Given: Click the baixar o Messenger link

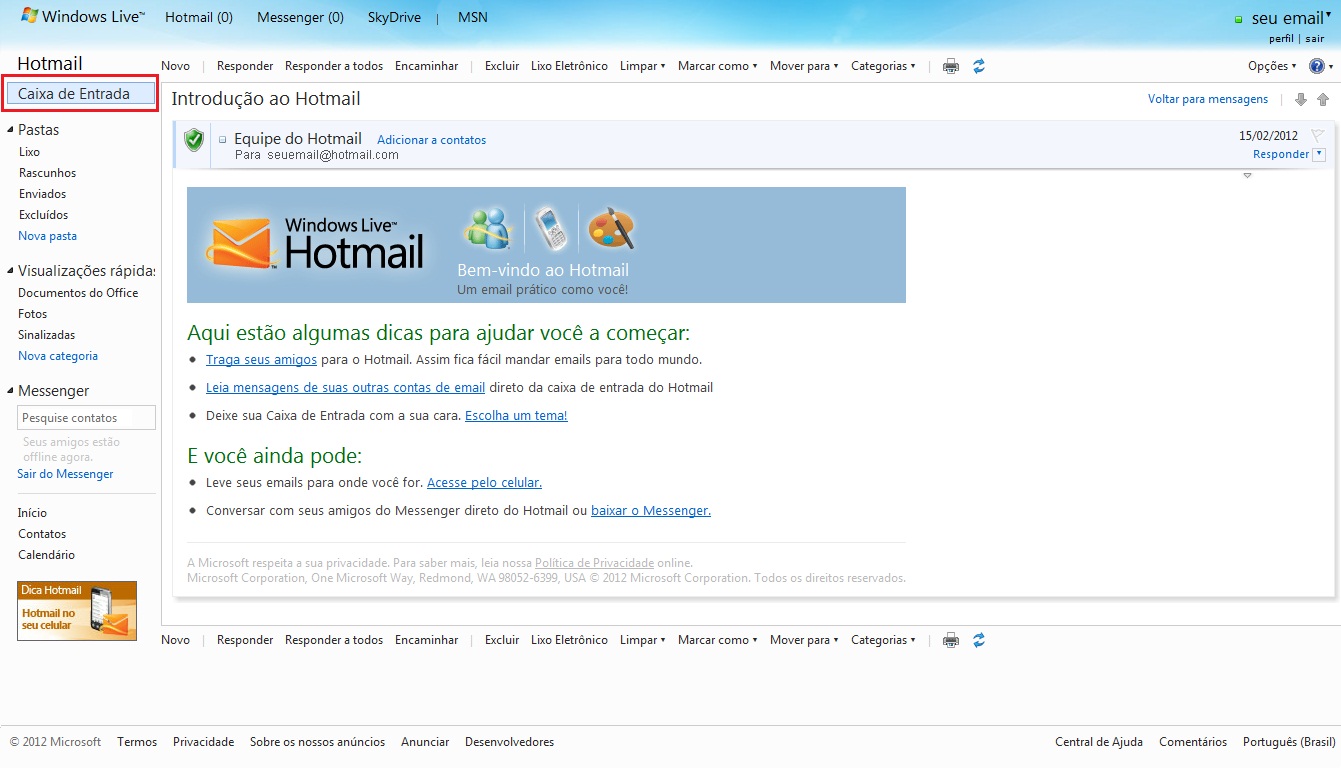Looking at the screenshot, I should pos(651,510).
